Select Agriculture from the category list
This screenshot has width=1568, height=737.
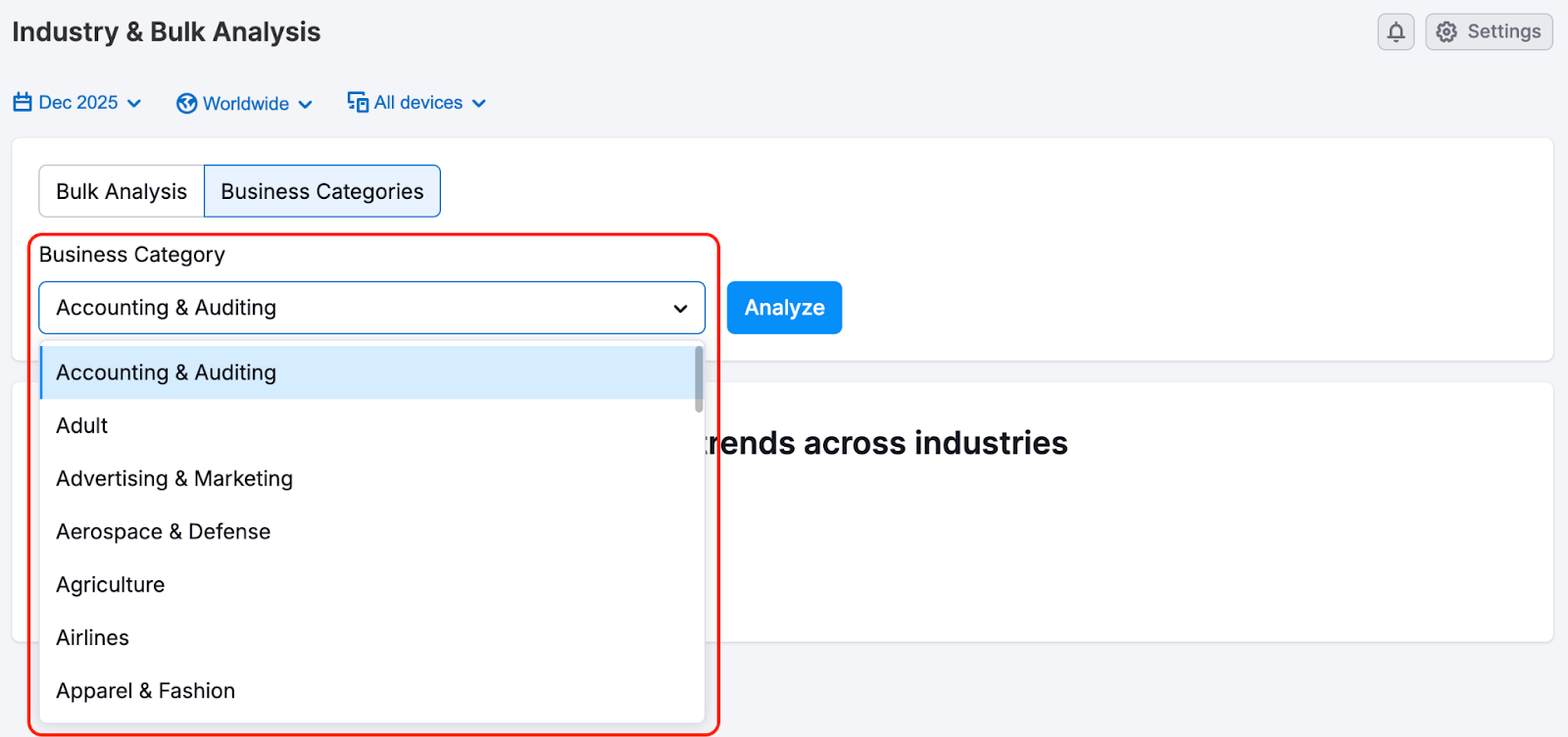pyautogui.click(x=367, y=584)
